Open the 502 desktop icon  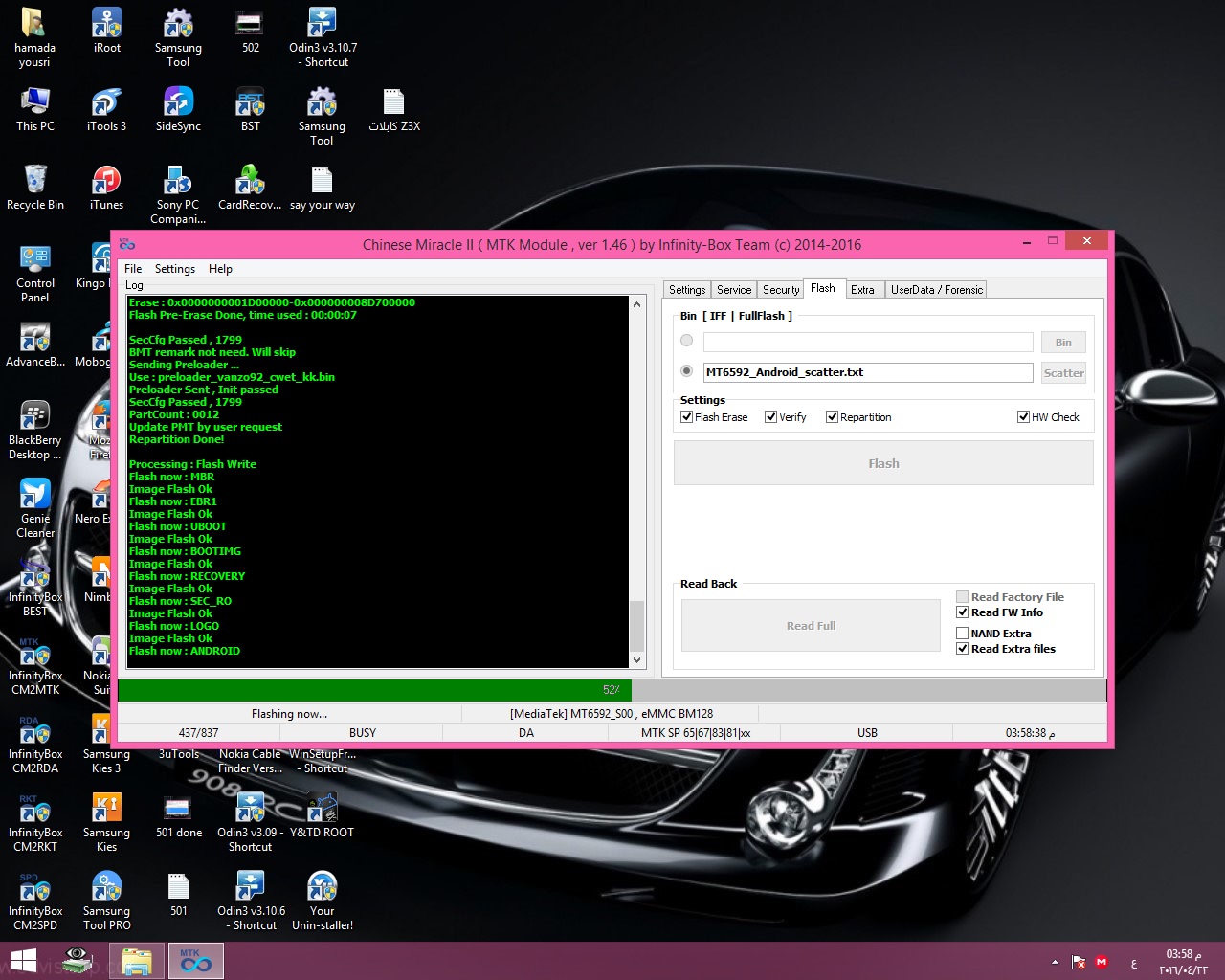point(250,31)
